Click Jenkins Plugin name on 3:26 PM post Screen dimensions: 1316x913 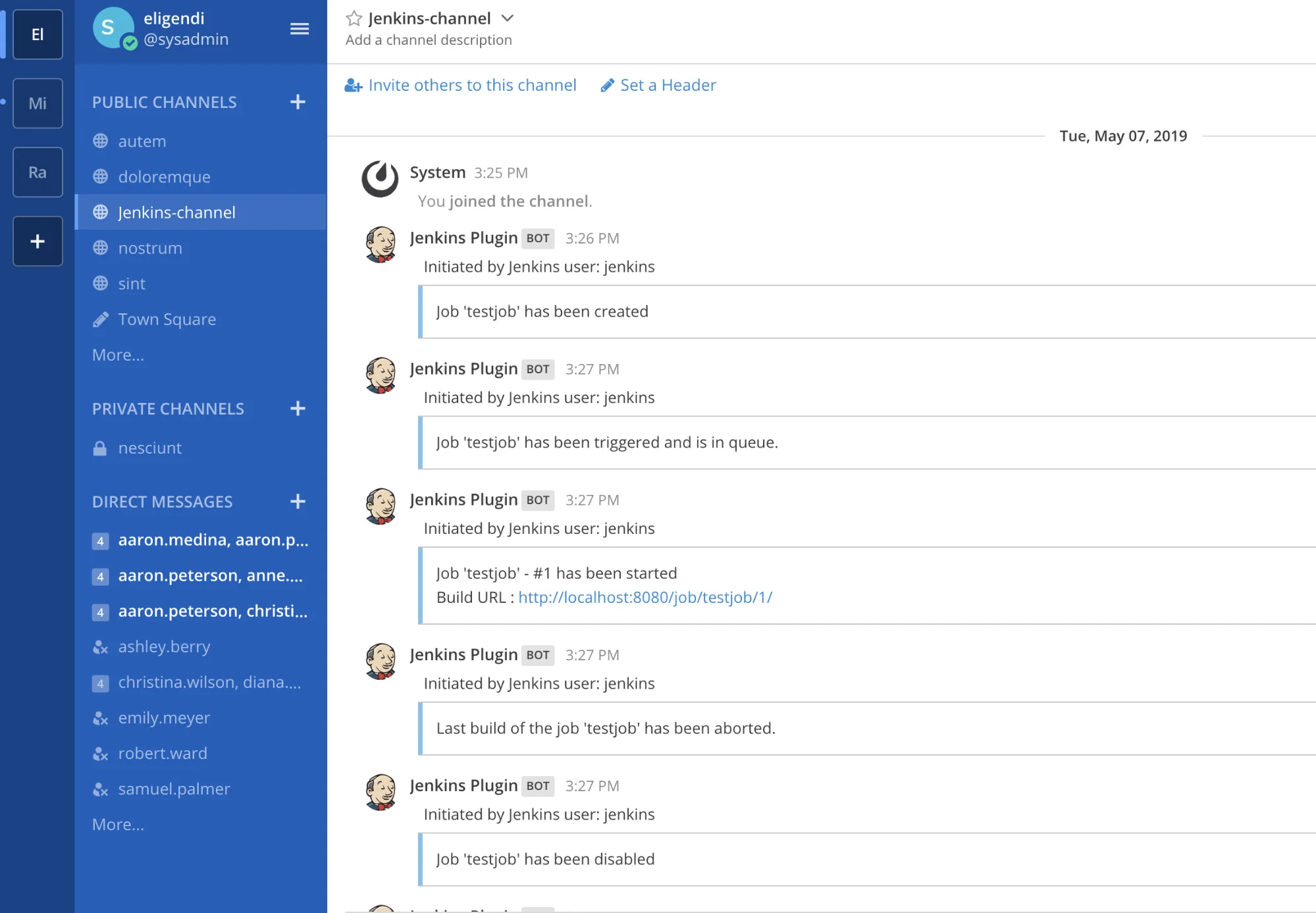(463, 238)
